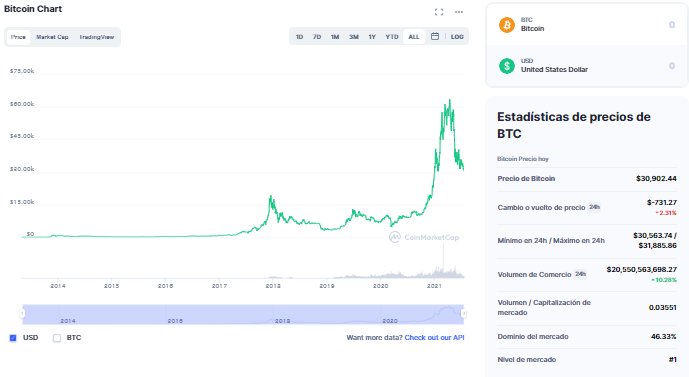Choose the YTD time range
Viewport: 689px width, 377px height.
392,37
